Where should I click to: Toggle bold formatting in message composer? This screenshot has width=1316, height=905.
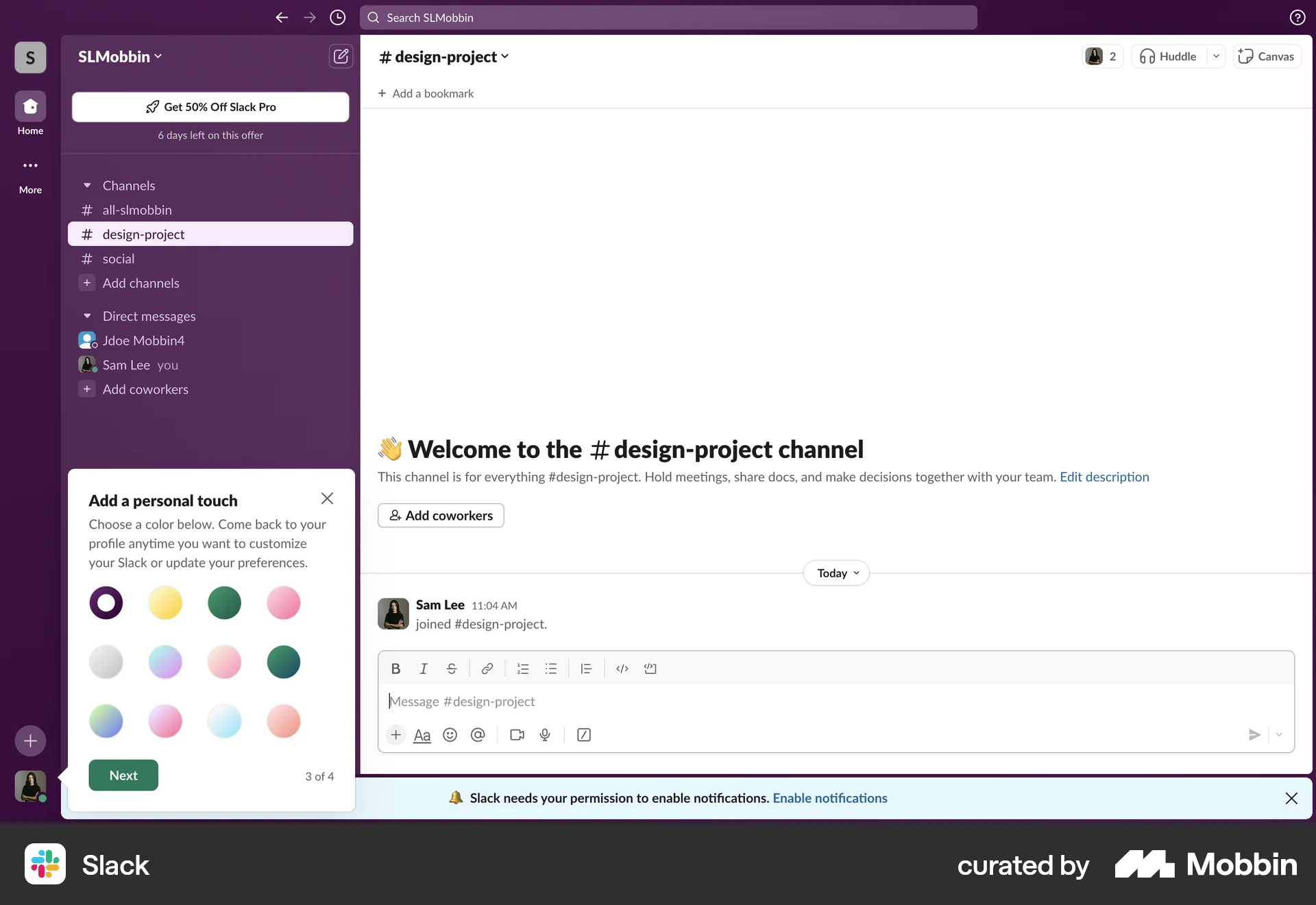(x=395, y=668)
